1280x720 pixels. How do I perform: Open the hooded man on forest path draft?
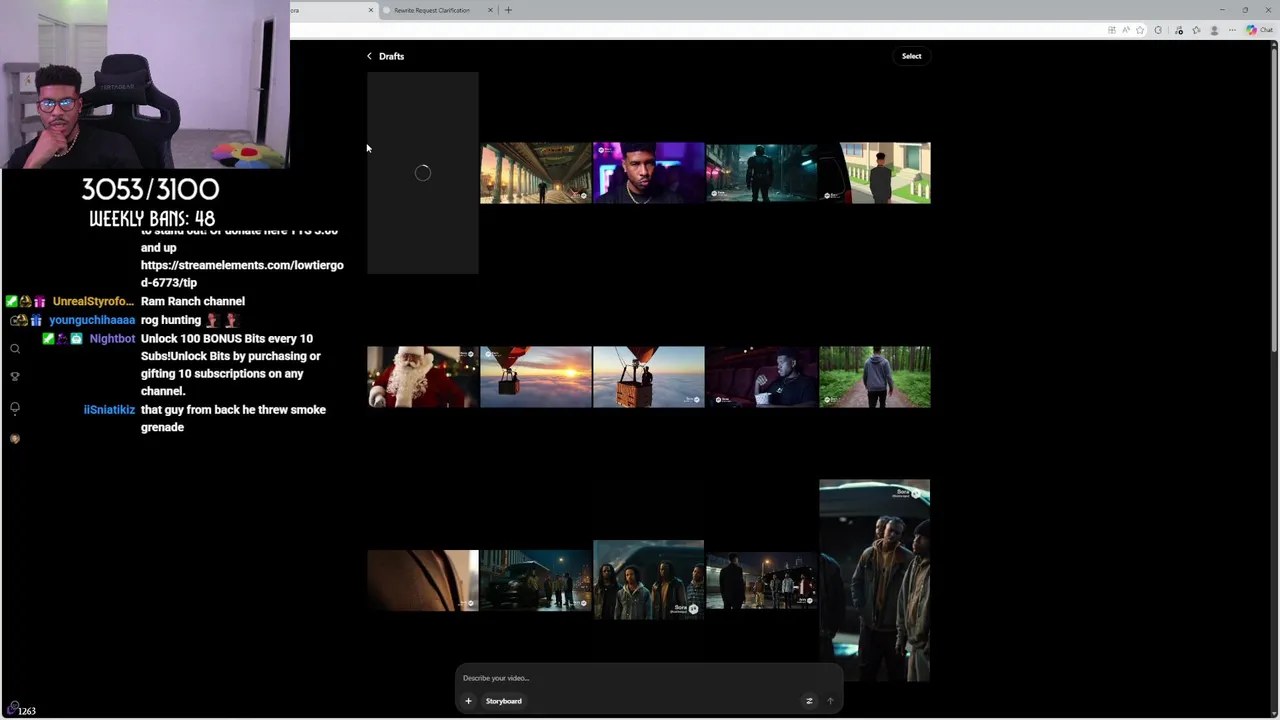tap(874, 377)
